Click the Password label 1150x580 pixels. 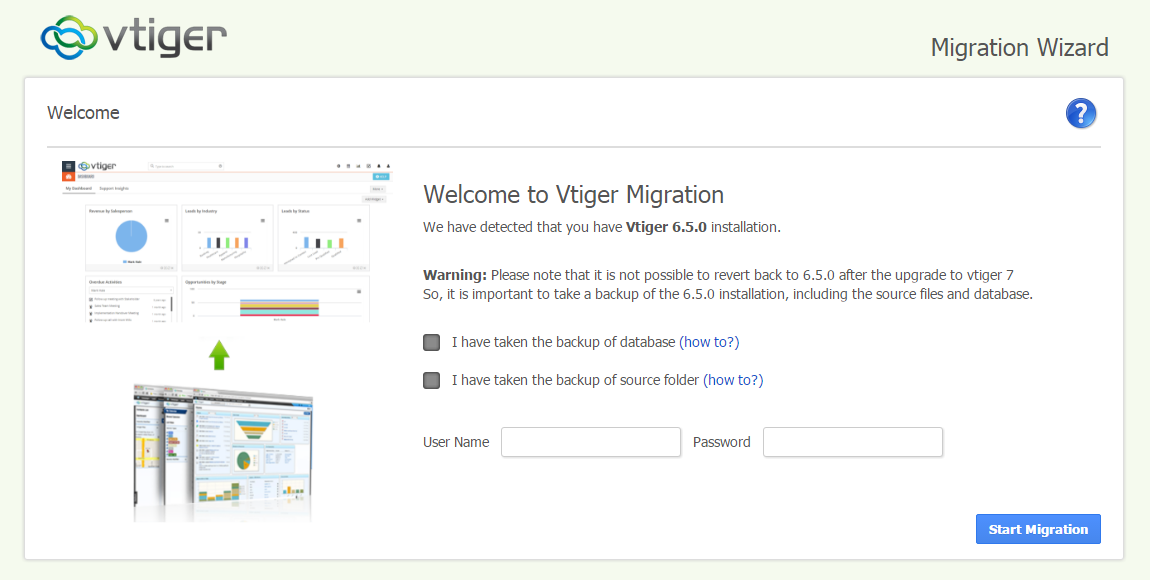722,442
